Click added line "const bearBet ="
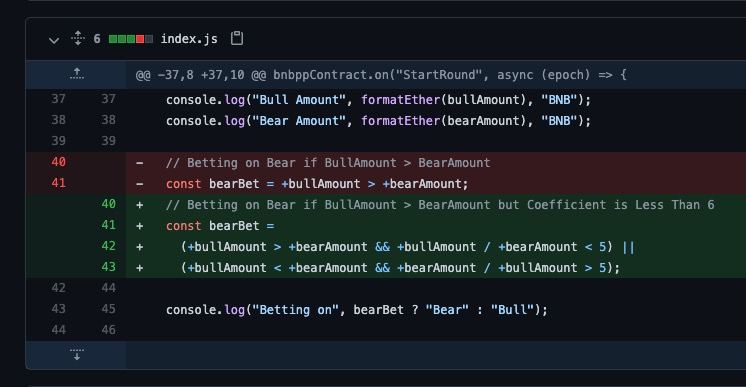Image resolution: width=746 pixels, height=387 pixels. coord(220,226)
